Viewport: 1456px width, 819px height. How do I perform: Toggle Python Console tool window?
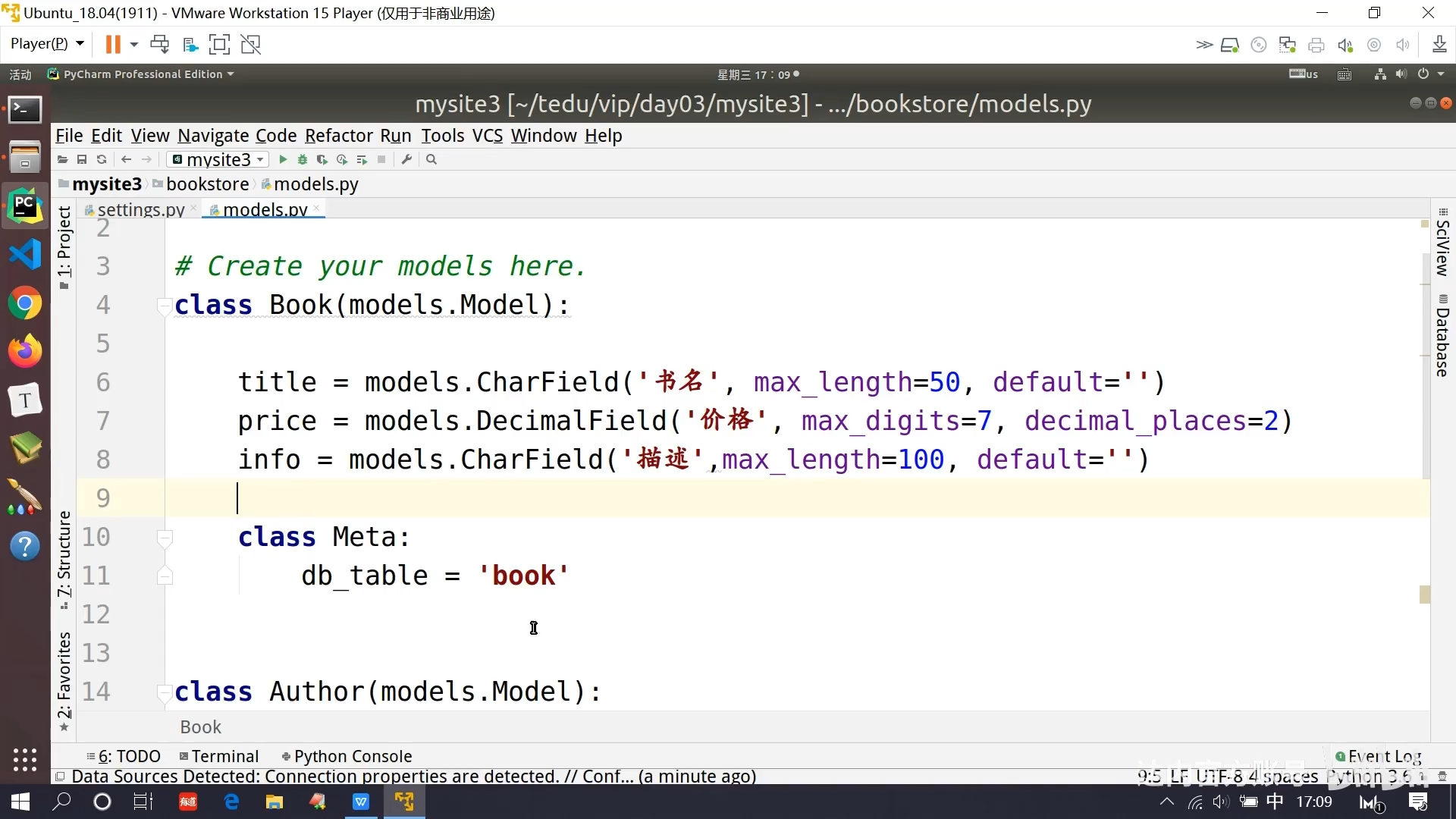pyautogui.click(x=347, y=756)
